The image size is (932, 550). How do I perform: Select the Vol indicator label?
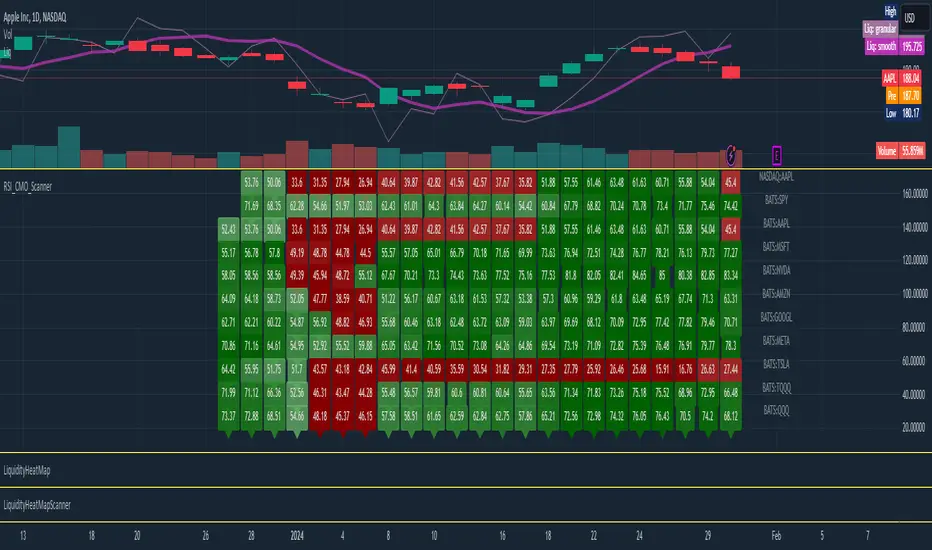point(8,34)
